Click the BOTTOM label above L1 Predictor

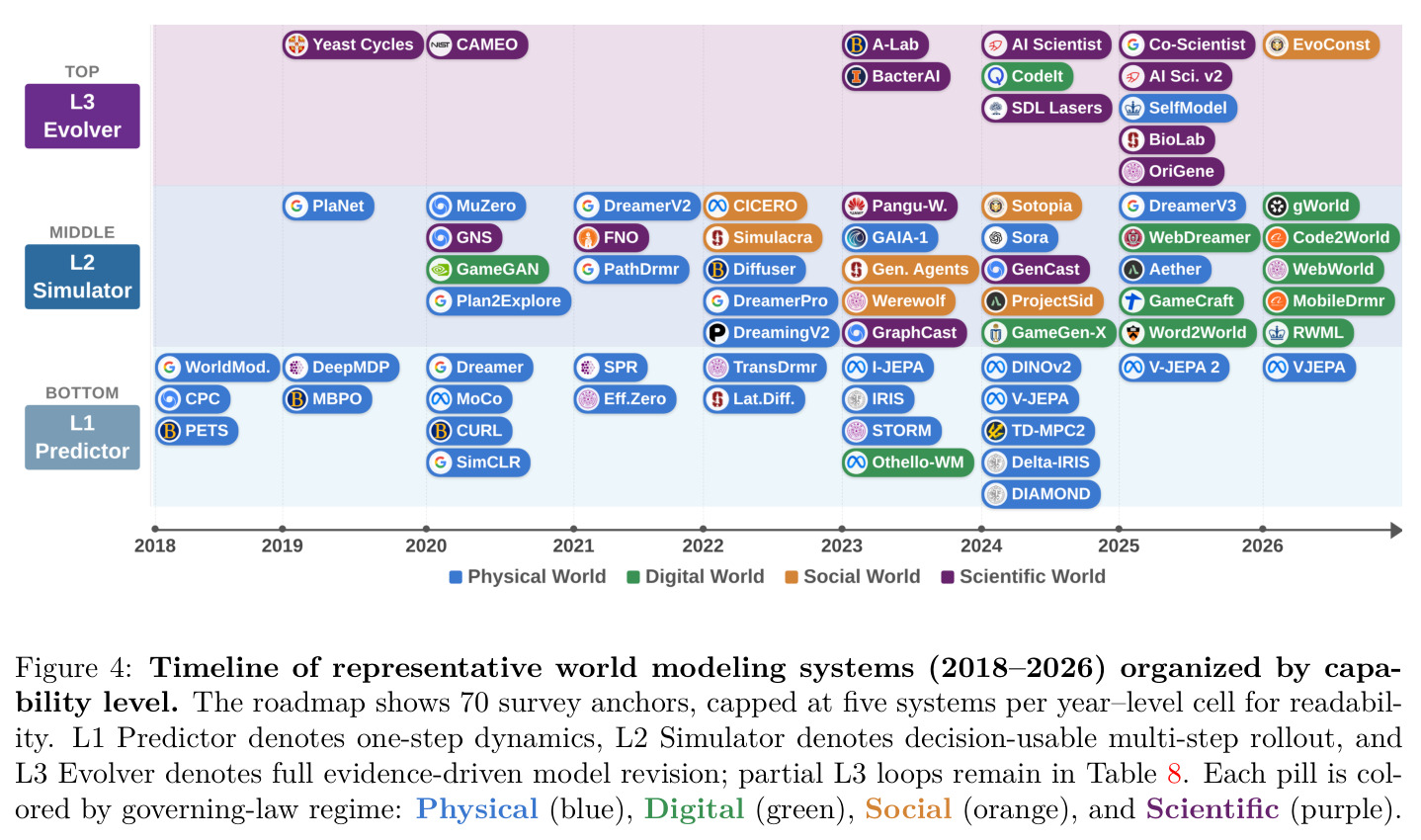click(x=82, y=392)
